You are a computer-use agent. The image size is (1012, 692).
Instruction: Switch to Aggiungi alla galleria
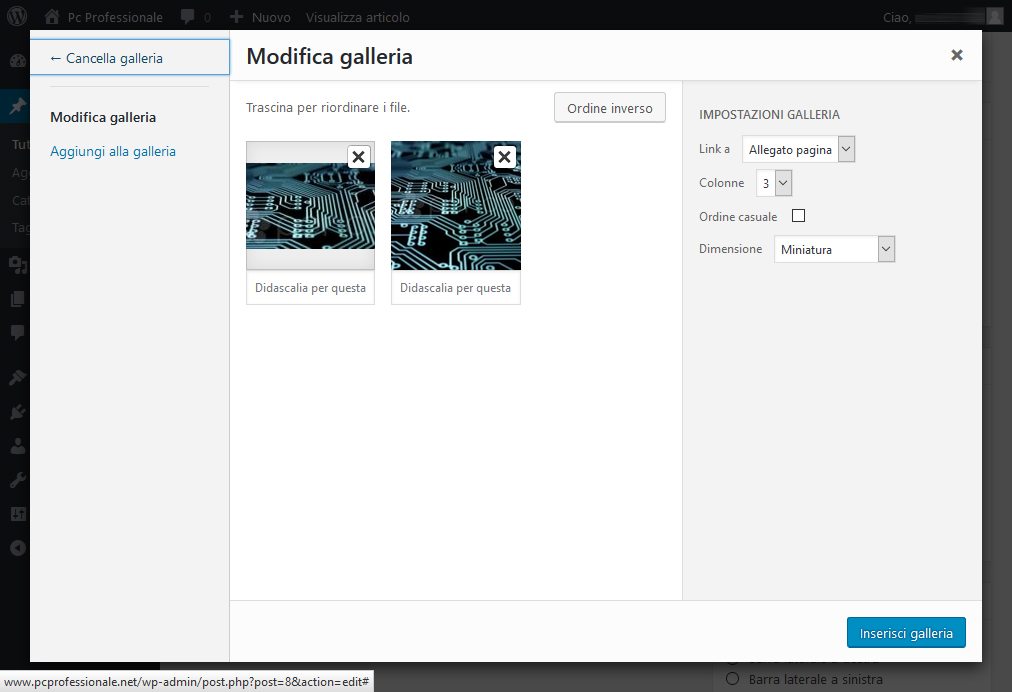tap(113, 151)
